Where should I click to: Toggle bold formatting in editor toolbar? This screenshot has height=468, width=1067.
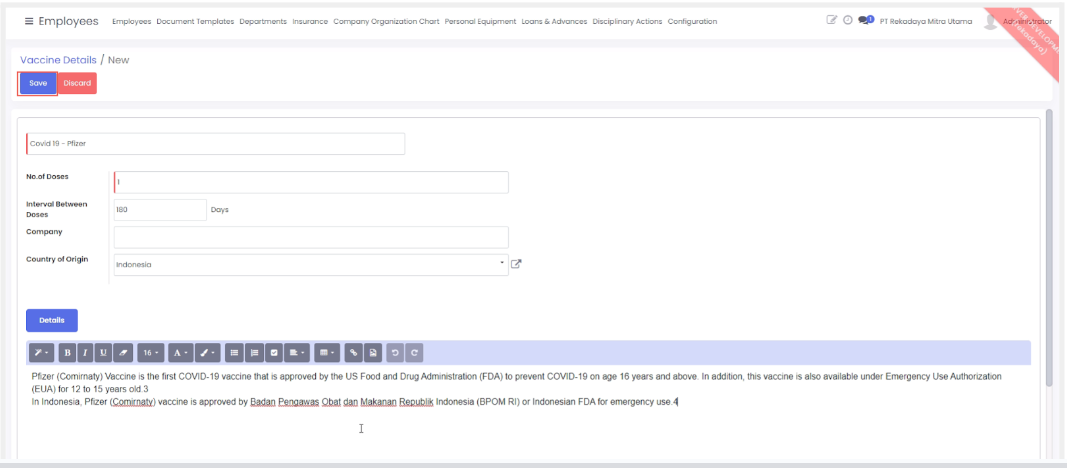click(x=68, y=353)
